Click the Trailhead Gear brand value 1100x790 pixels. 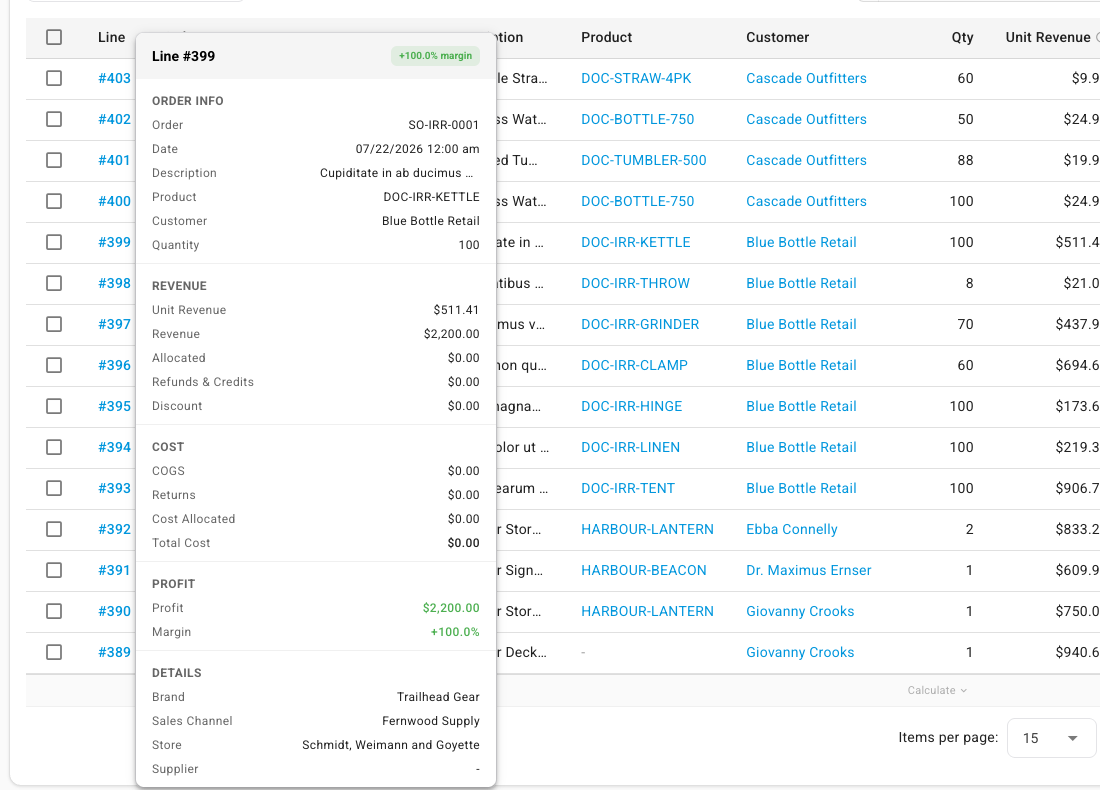438,697
